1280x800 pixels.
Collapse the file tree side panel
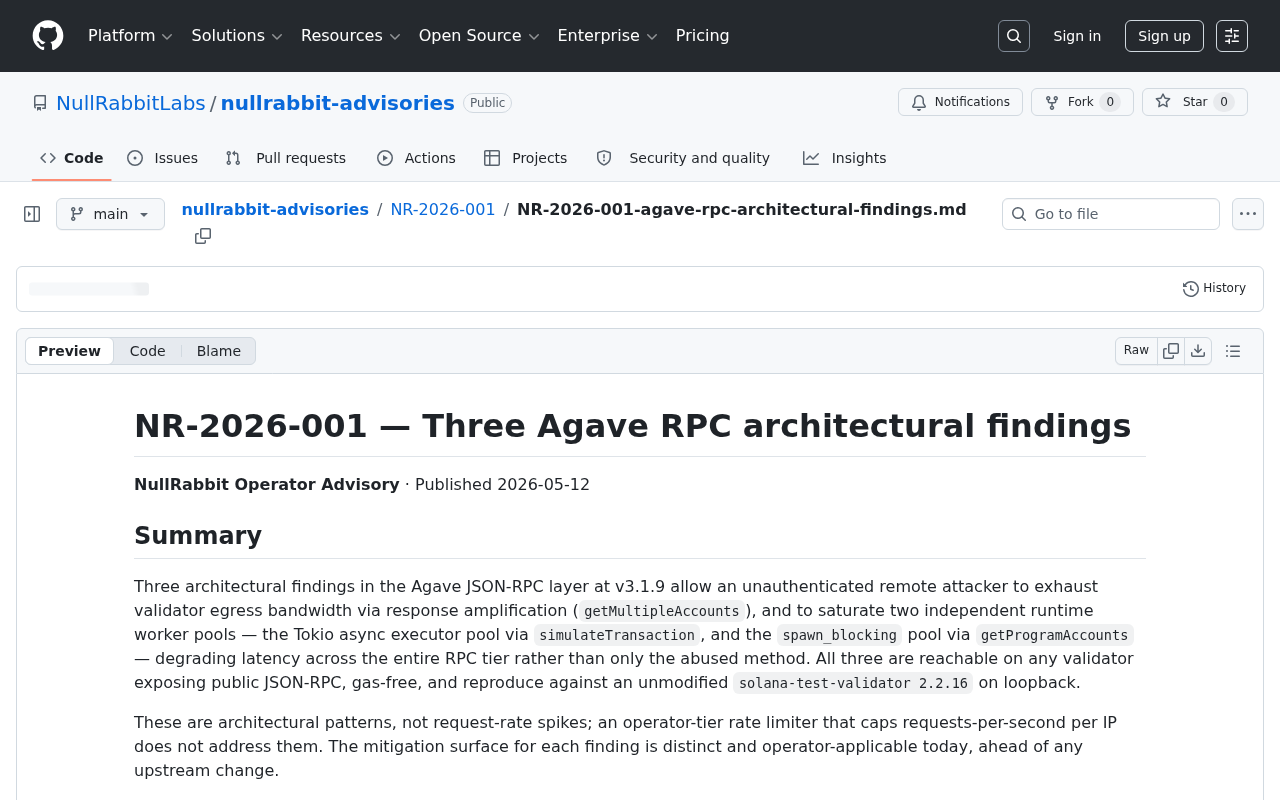tap(32, 214)
